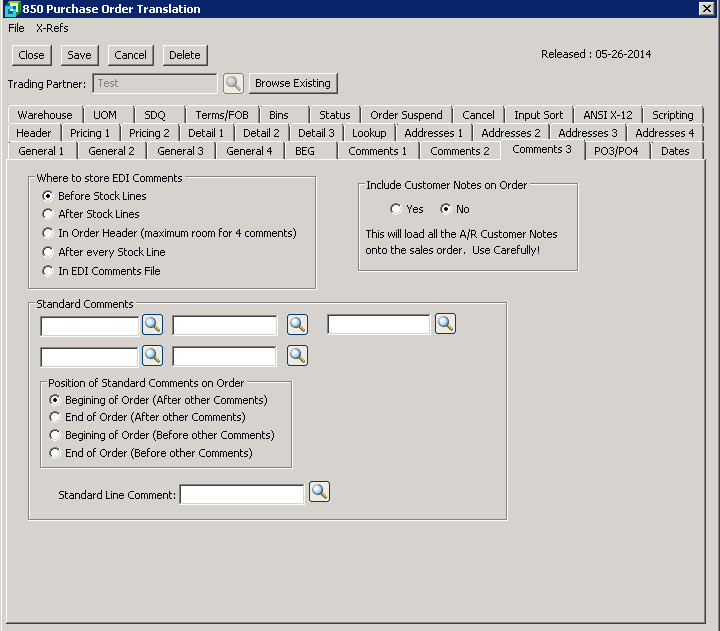Switch to the Comments 1 tab

tap(377, 151)
